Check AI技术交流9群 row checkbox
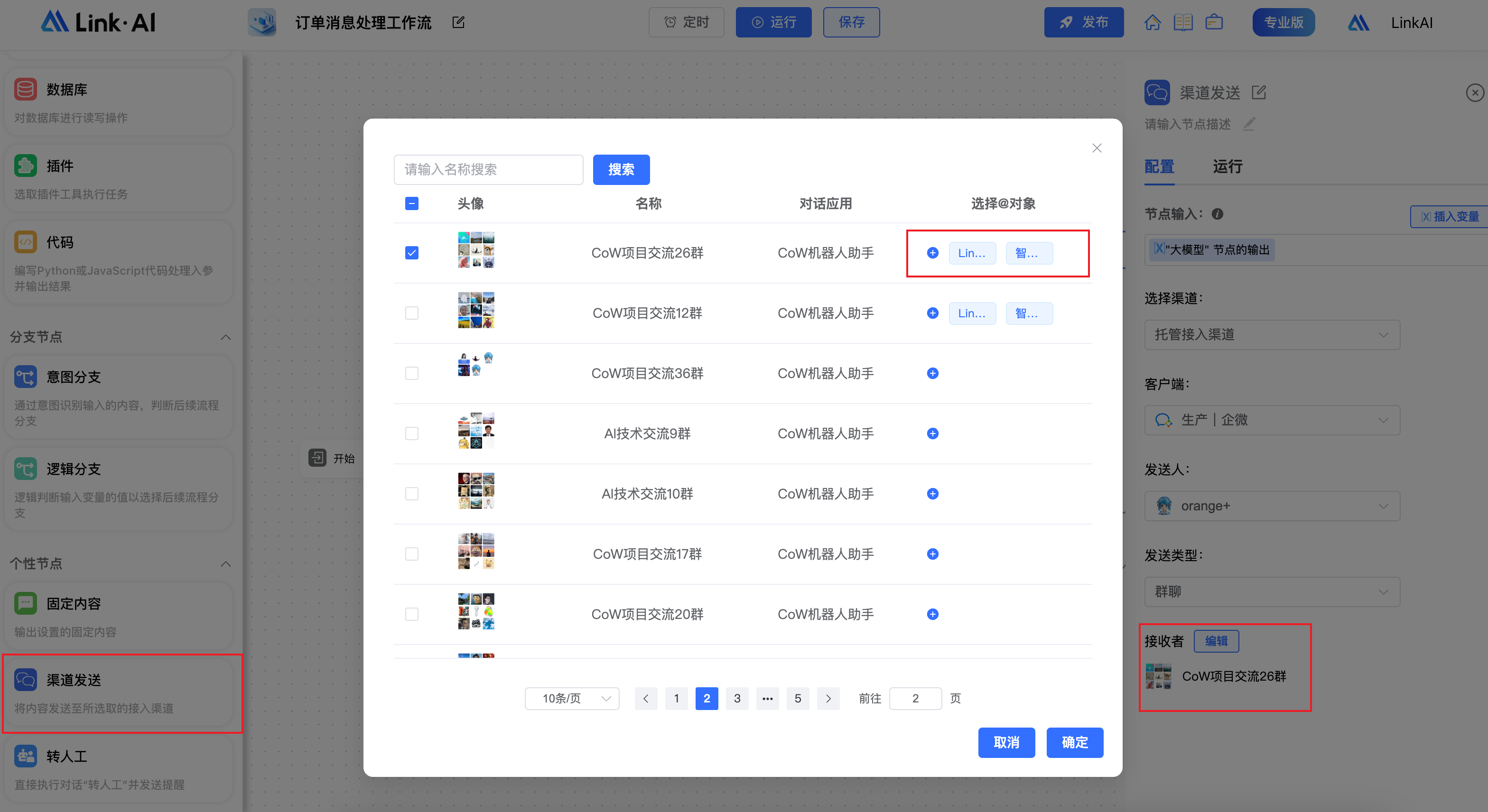This screenshot has width=1488, height=812. 412,434
